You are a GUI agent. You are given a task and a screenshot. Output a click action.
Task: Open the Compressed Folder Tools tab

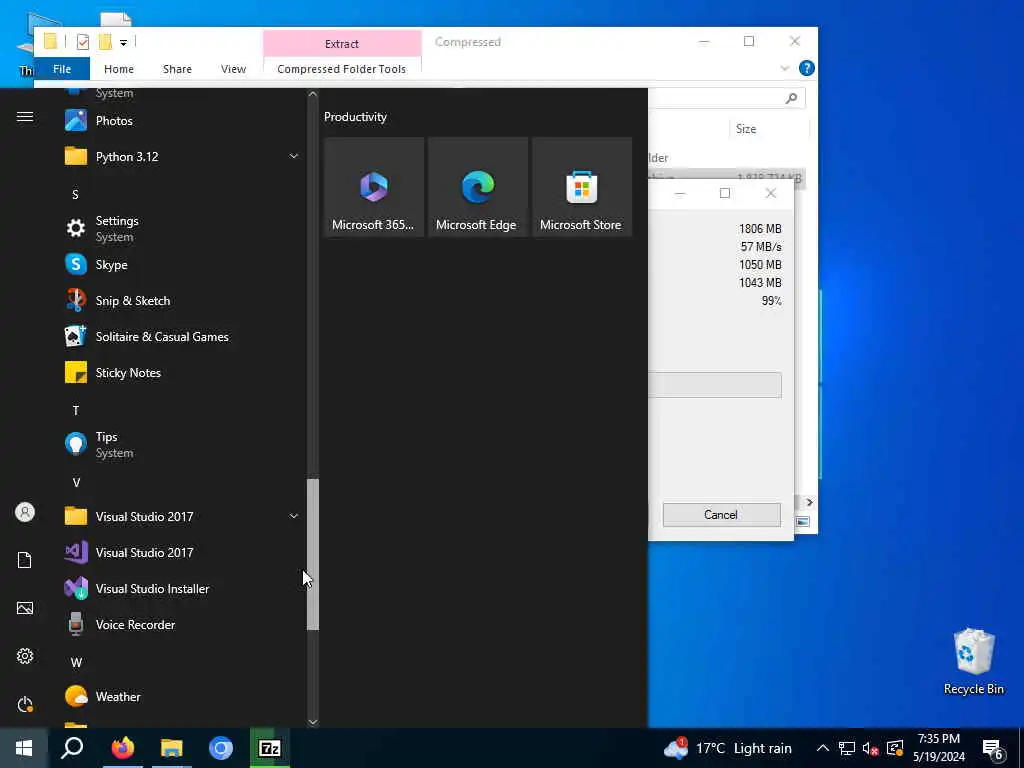tap(342, 69)
